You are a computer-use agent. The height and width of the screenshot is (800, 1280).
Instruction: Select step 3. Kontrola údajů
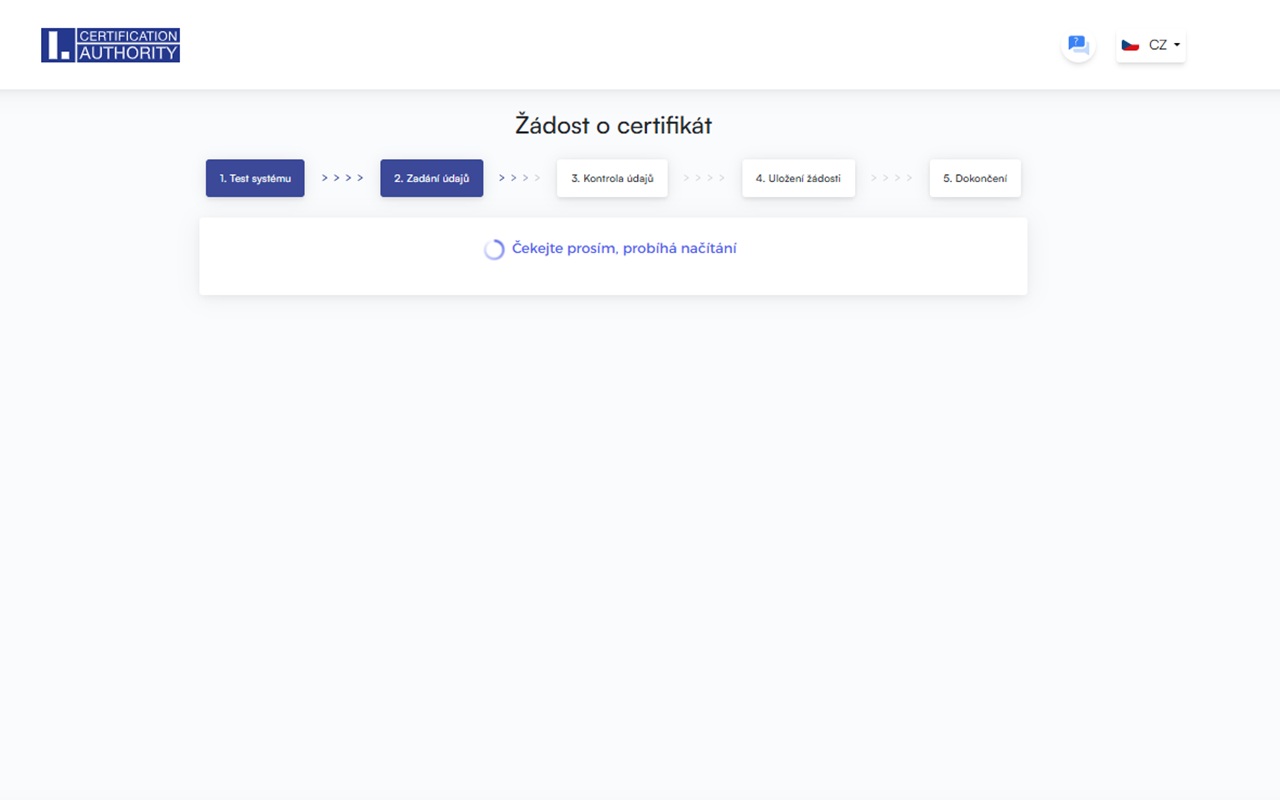612,178
